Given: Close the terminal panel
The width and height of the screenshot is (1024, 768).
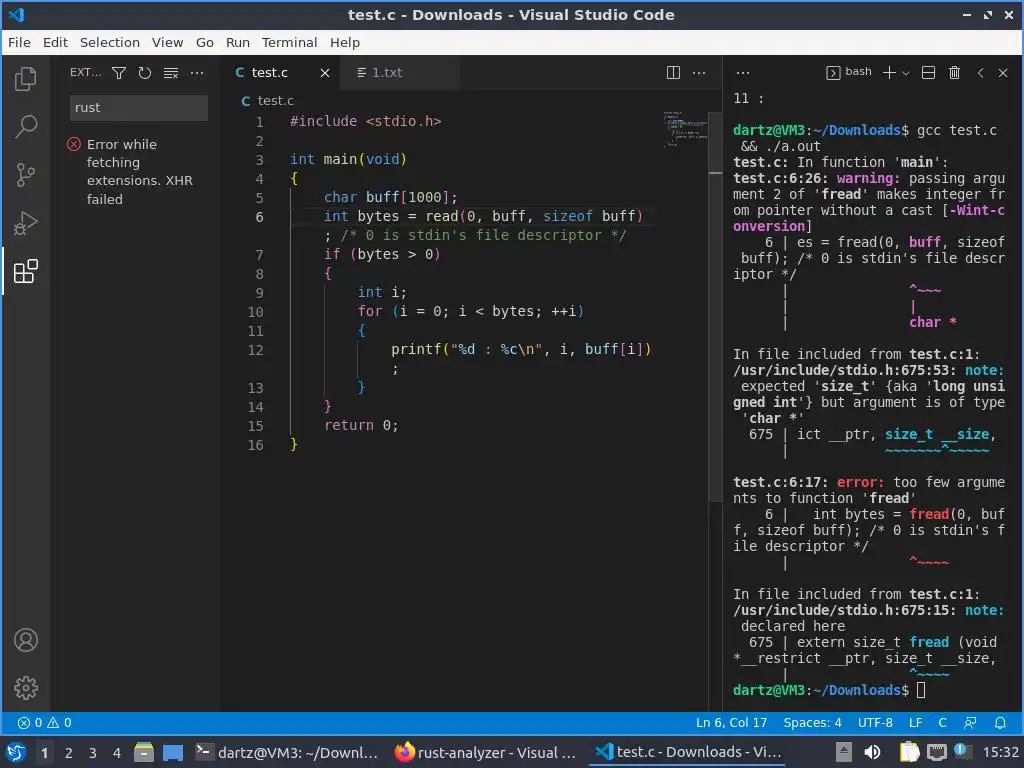Looking at the screenshot, I should pyautogui.click(x=1003, y=72).
